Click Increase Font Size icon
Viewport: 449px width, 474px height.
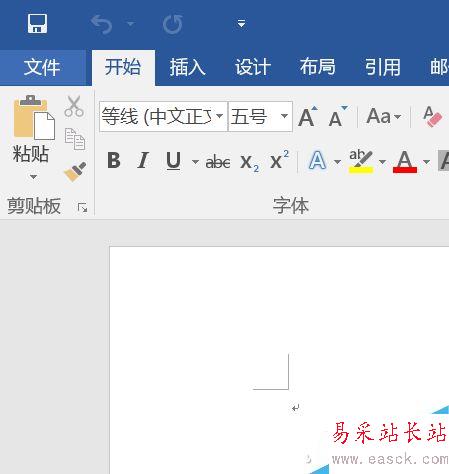click(308, 117)
